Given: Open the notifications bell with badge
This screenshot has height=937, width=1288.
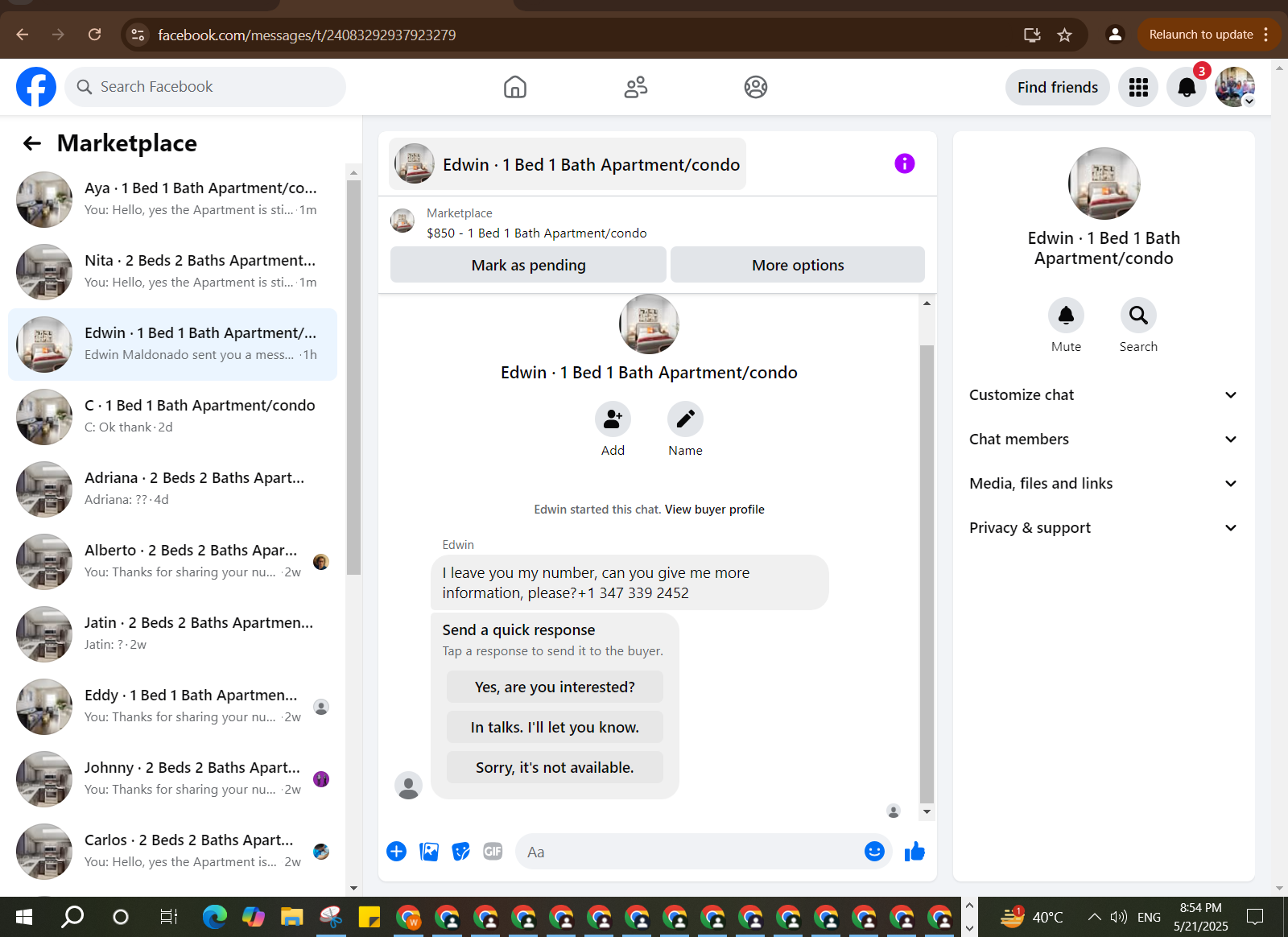Looking at the screenshot, I should (1187, 87).
